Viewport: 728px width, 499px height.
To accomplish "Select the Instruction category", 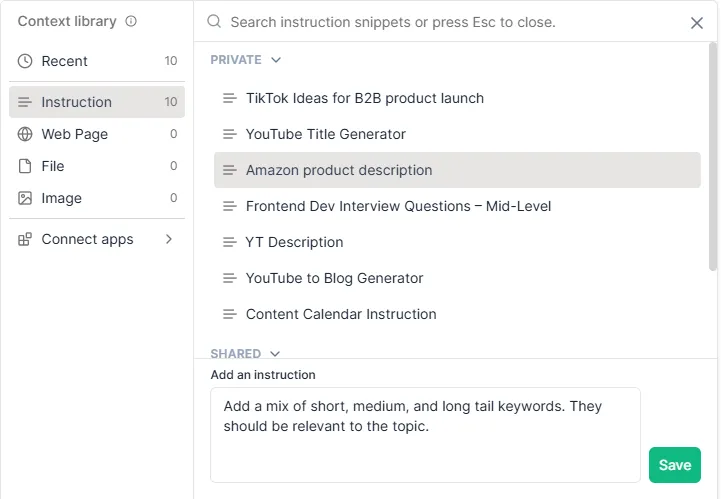I will click(76, 102).
